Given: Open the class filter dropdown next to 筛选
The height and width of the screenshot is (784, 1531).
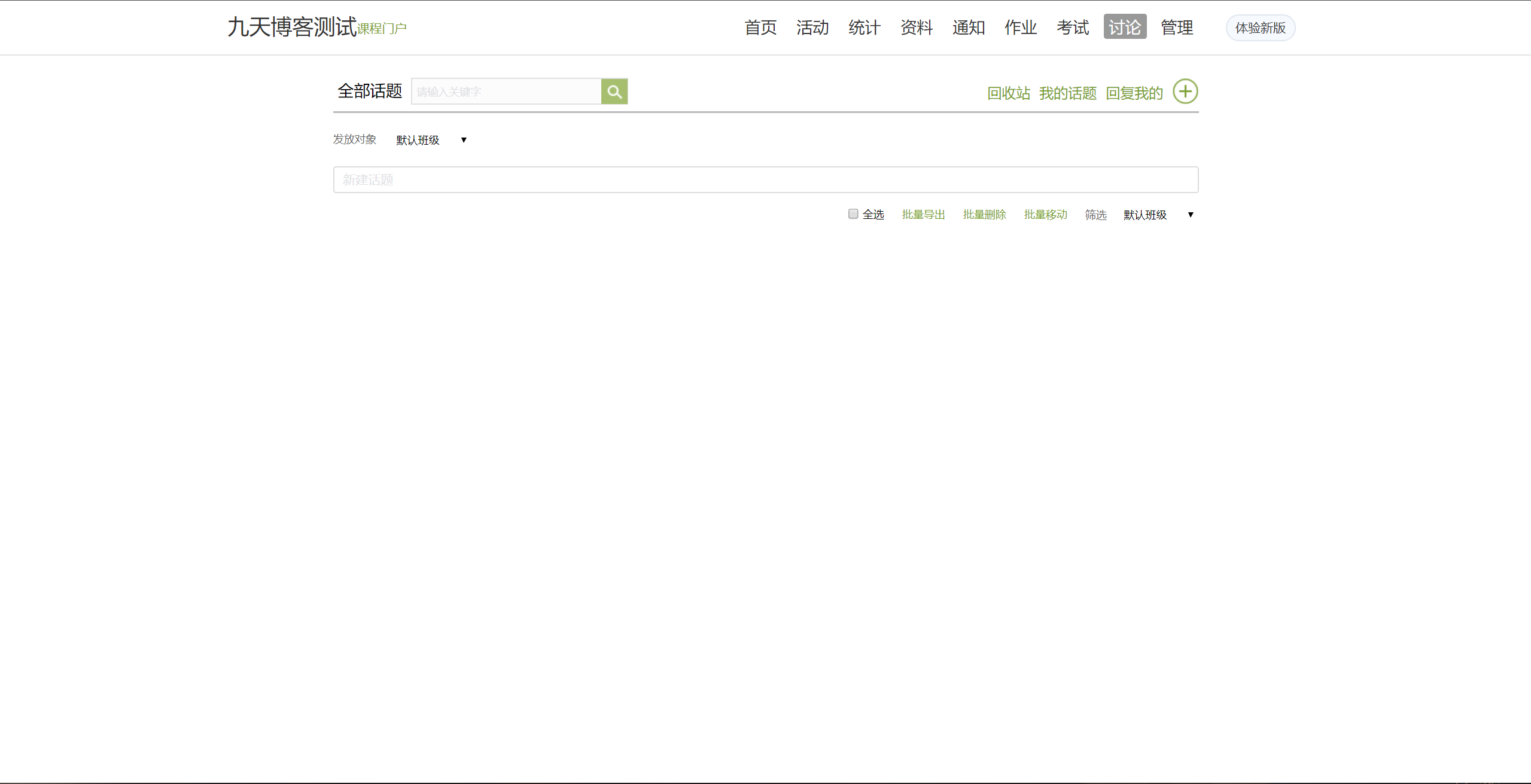Looking at the screenshot, I should [x=1155, y=214].
